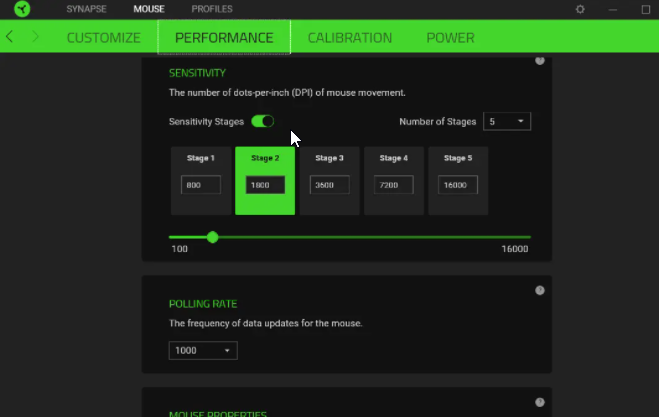Switch to the Calibration tab

click(350, 38)
